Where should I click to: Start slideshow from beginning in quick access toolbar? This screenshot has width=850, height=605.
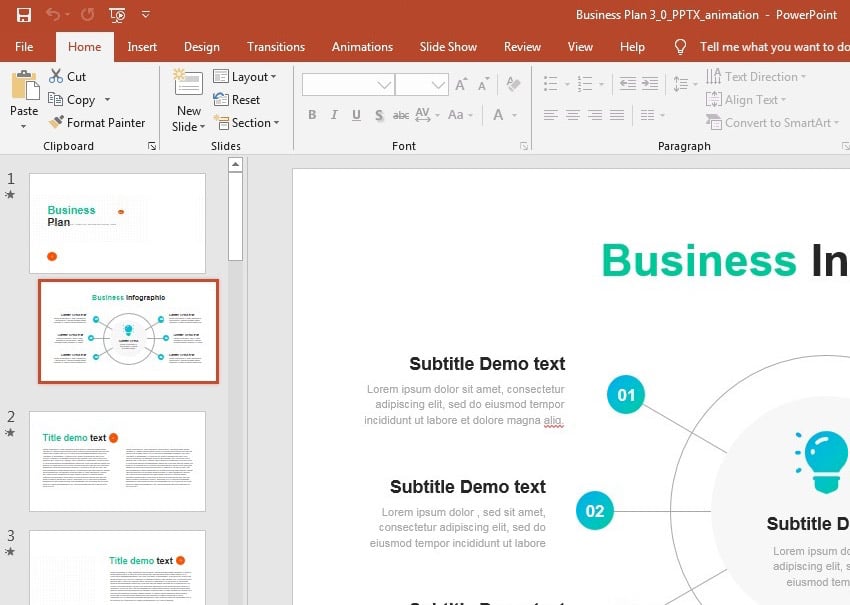(117, 15)
